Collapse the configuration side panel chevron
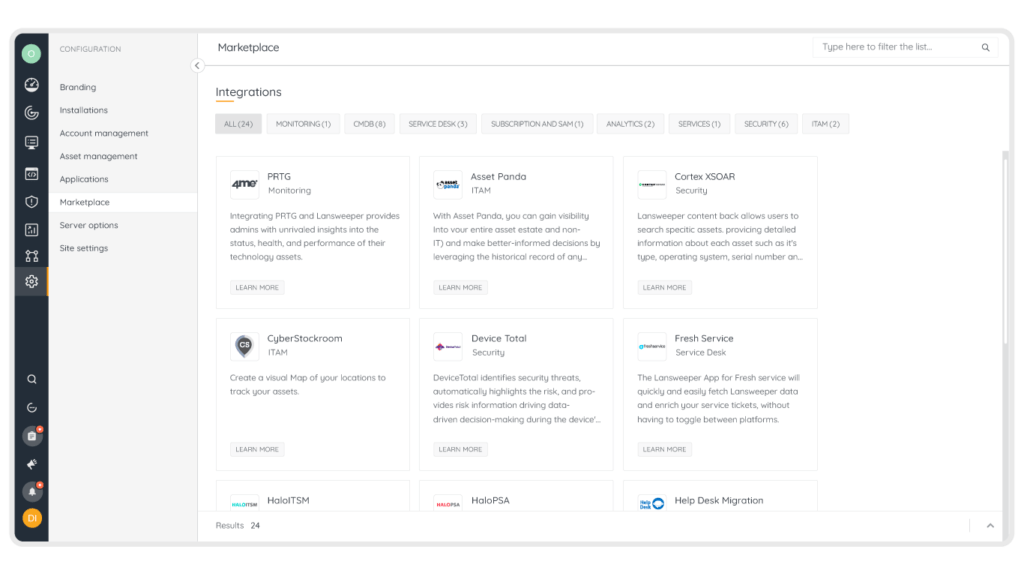1024x576 pixels. point(197,65)
